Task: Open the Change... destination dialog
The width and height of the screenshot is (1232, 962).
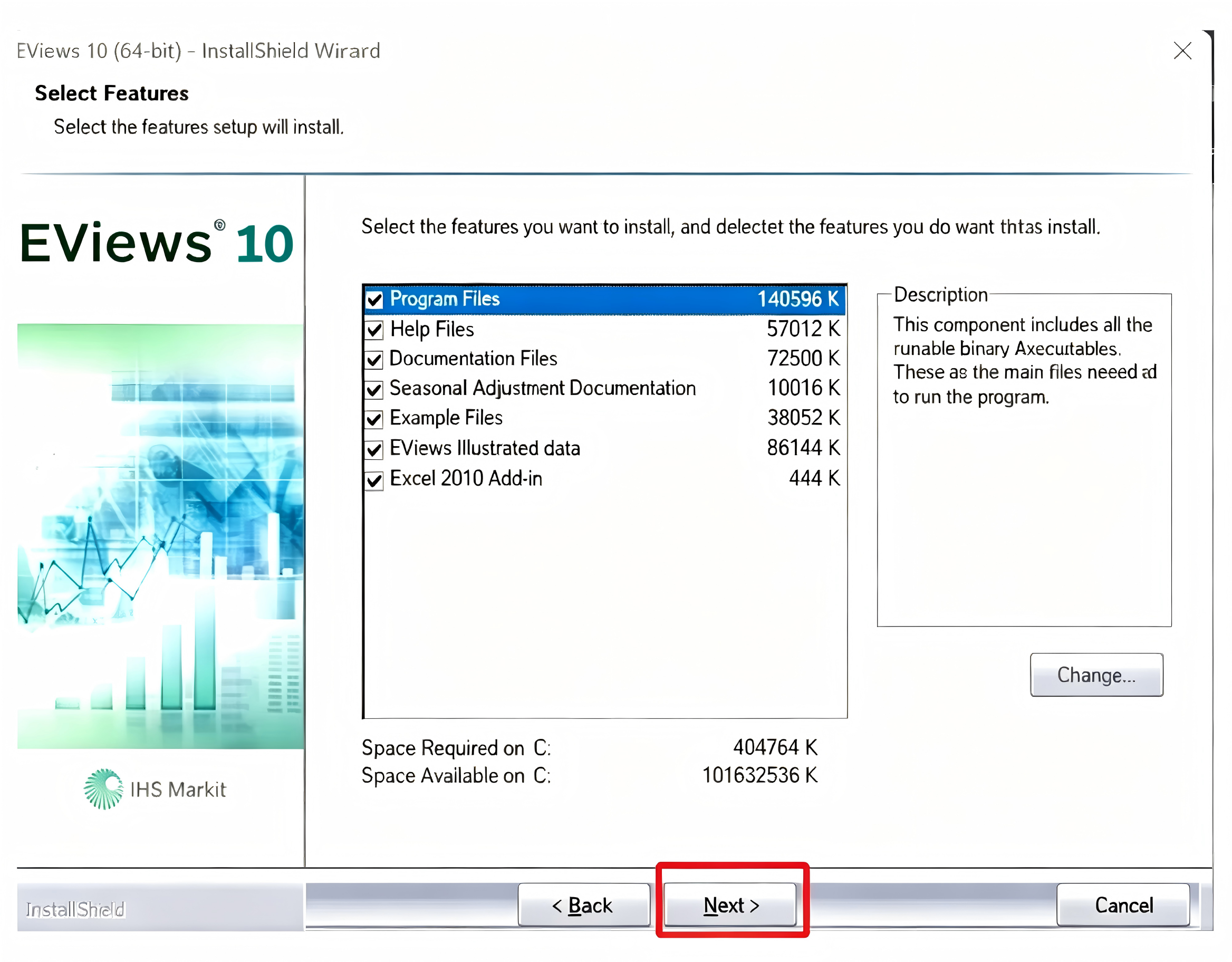Action: [x=1096, y=675]
